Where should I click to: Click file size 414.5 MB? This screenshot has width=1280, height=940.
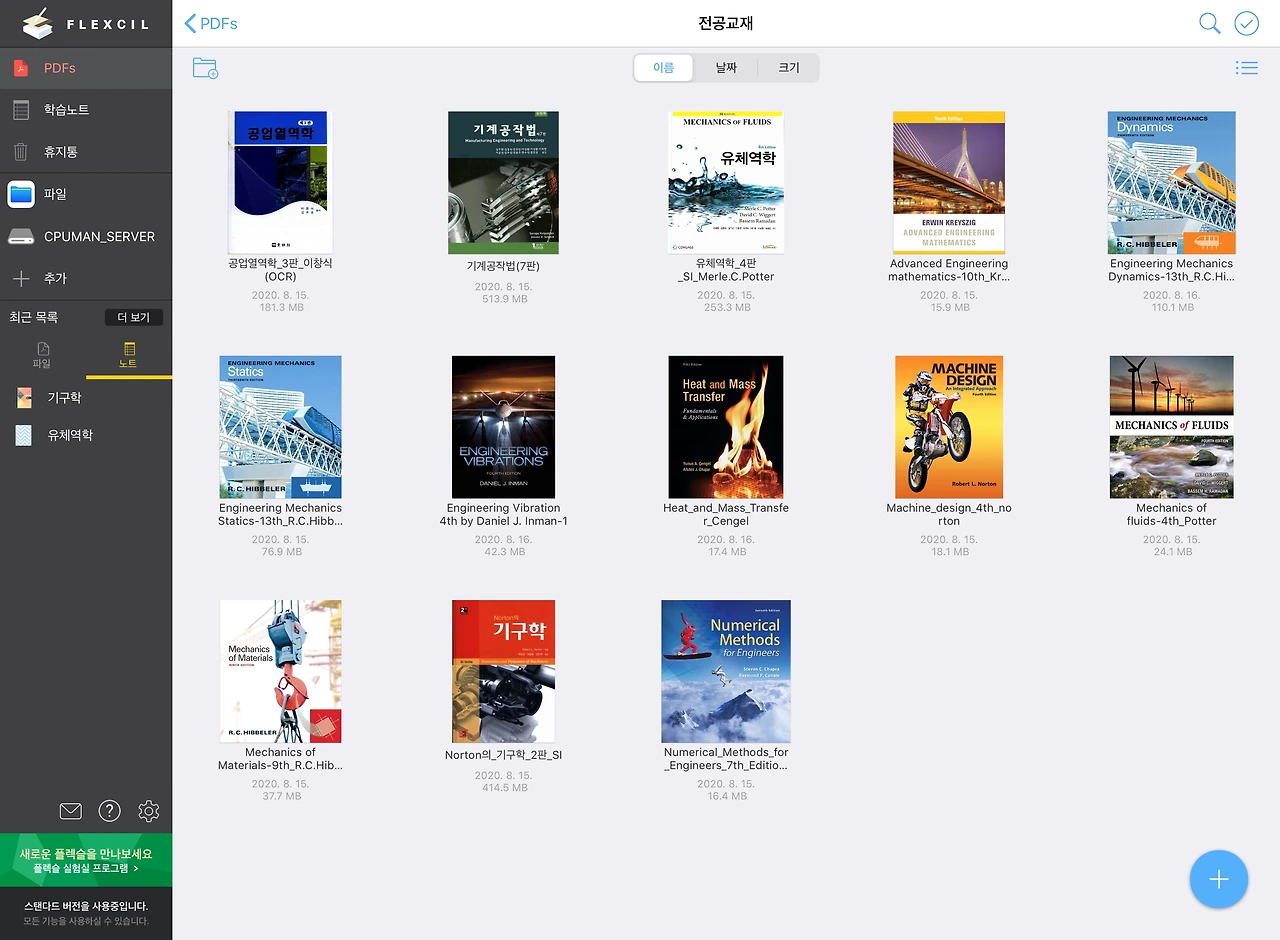point(503,788)
